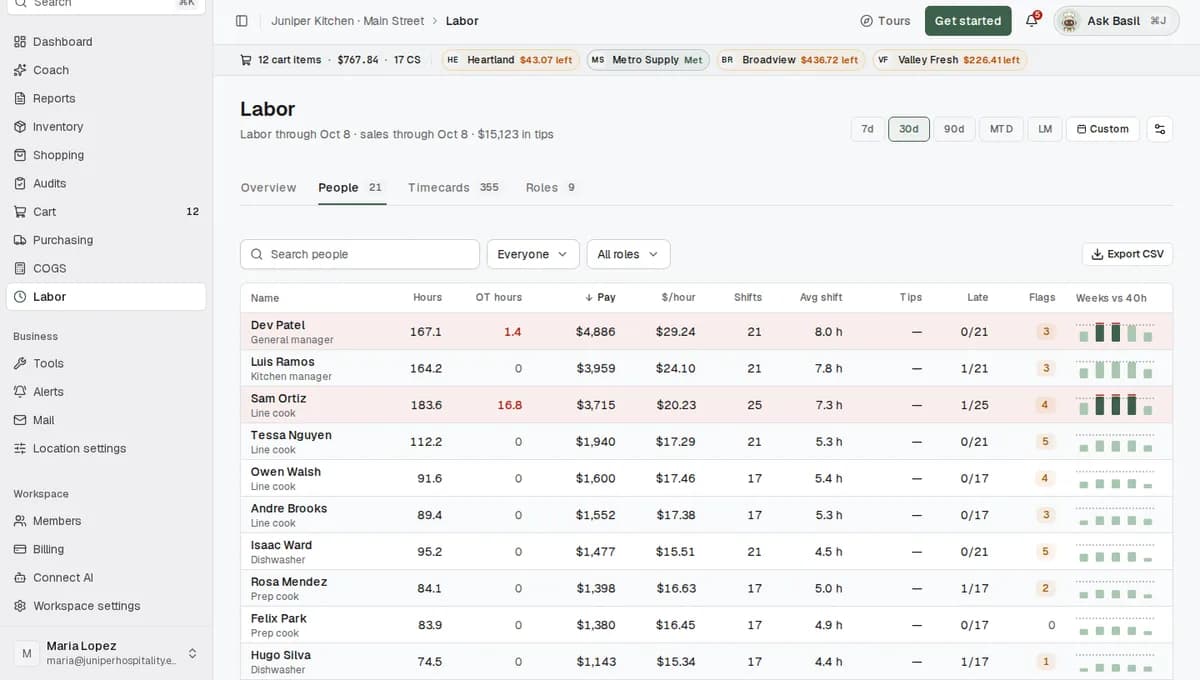
Task: Open Billing page
Action: tap(106, 549)
